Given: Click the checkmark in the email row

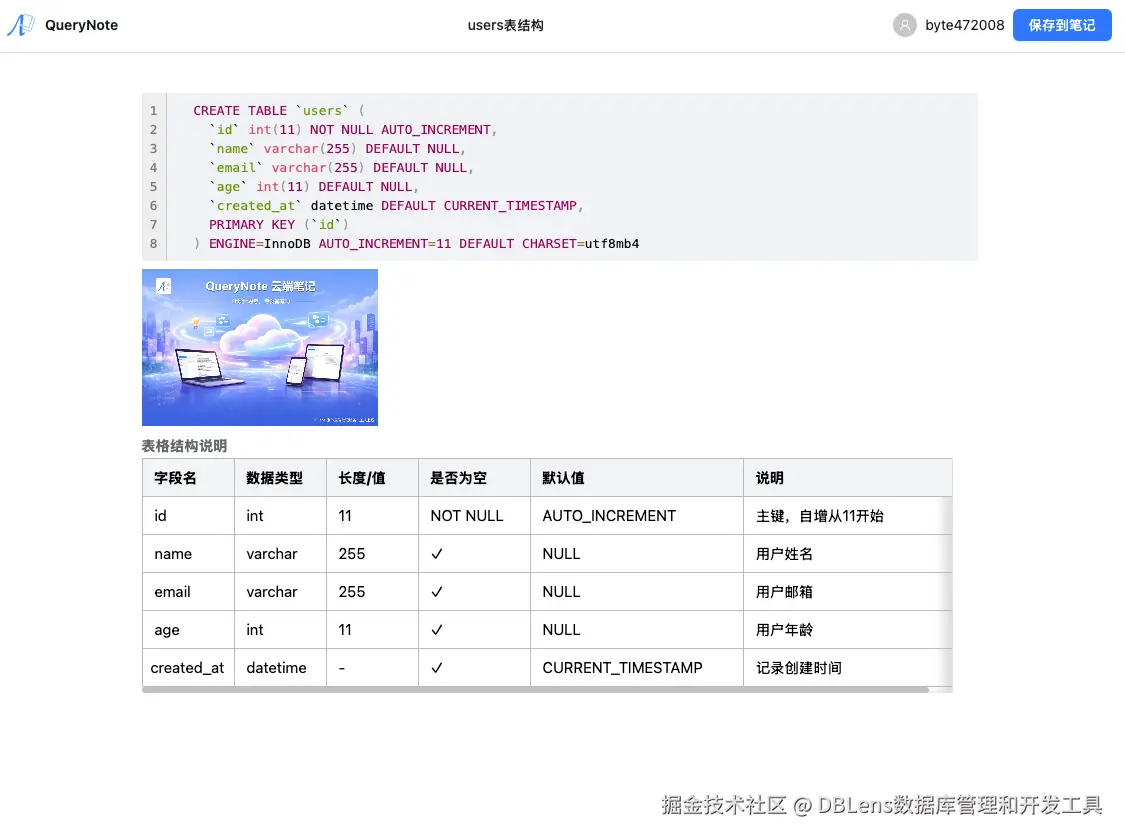Looking at the screenshot, I should point(436,592).
